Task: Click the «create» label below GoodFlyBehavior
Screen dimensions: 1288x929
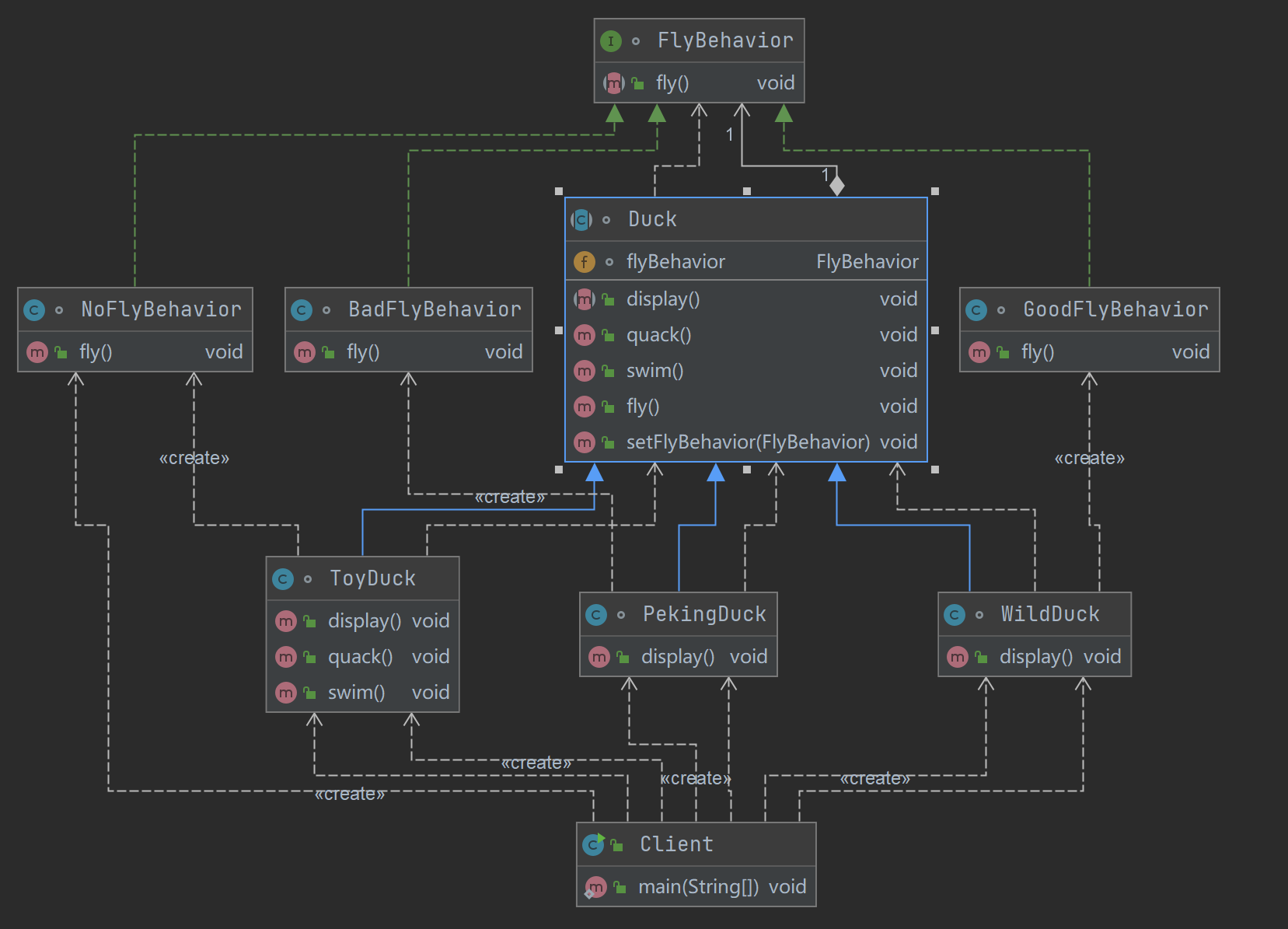Action: pos(1089,459)
